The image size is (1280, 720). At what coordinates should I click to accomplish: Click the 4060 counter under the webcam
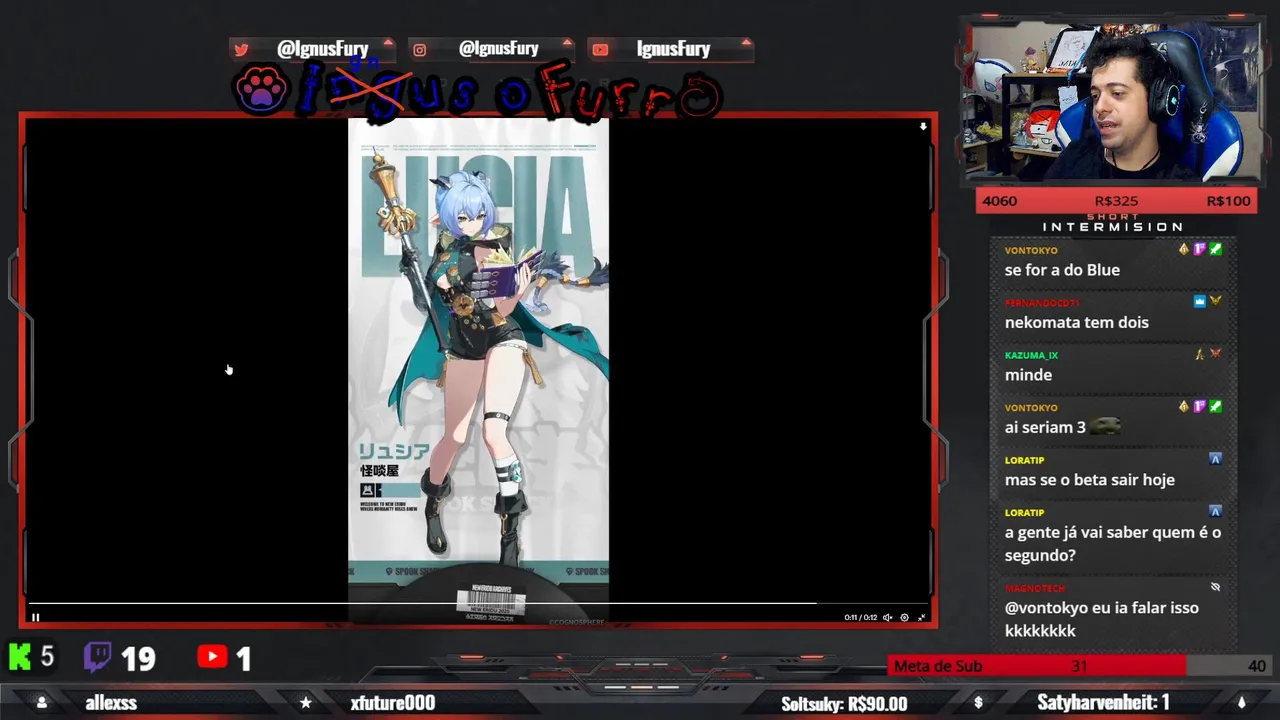(x=999, y=201)
